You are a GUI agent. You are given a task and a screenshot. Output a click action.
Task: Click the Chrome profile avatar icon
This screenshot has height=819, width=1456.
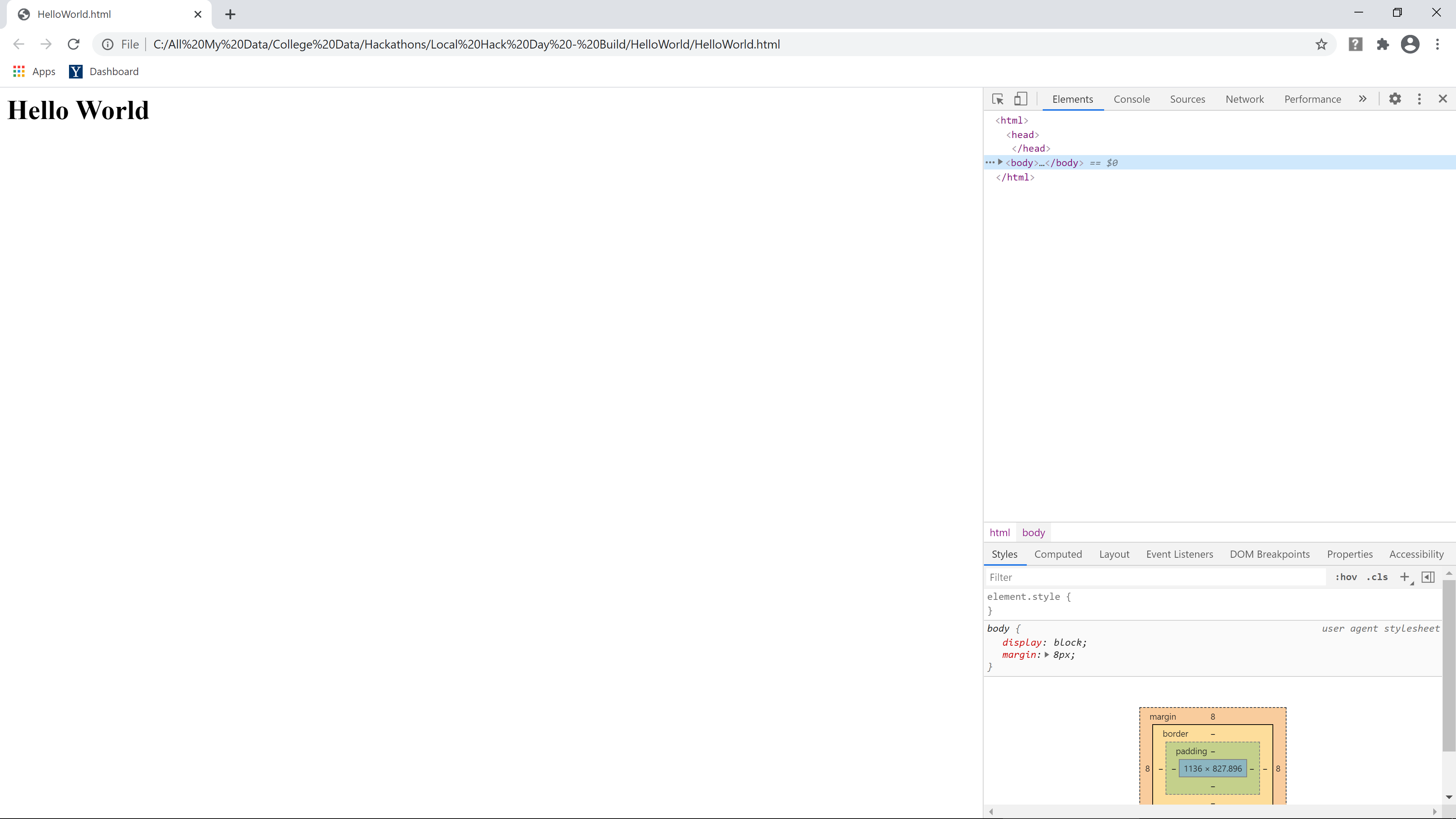click(x=1410, y=45)
